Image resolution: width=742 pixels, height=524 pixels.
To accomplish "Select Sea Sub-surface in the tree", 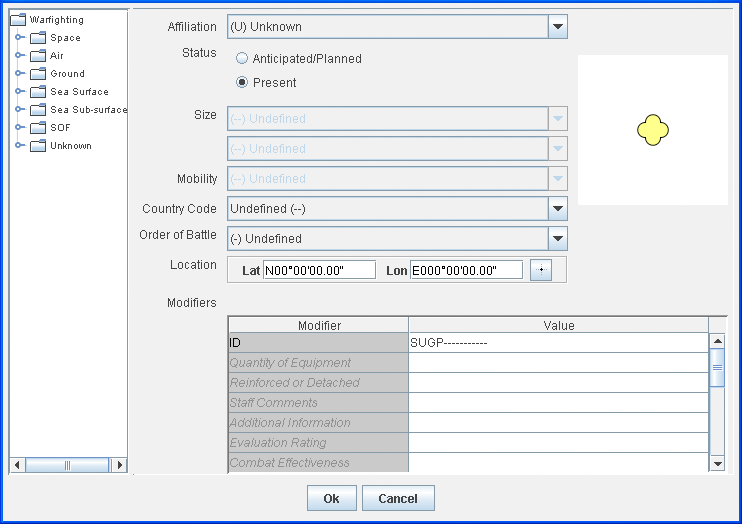I will pos(88,110).
